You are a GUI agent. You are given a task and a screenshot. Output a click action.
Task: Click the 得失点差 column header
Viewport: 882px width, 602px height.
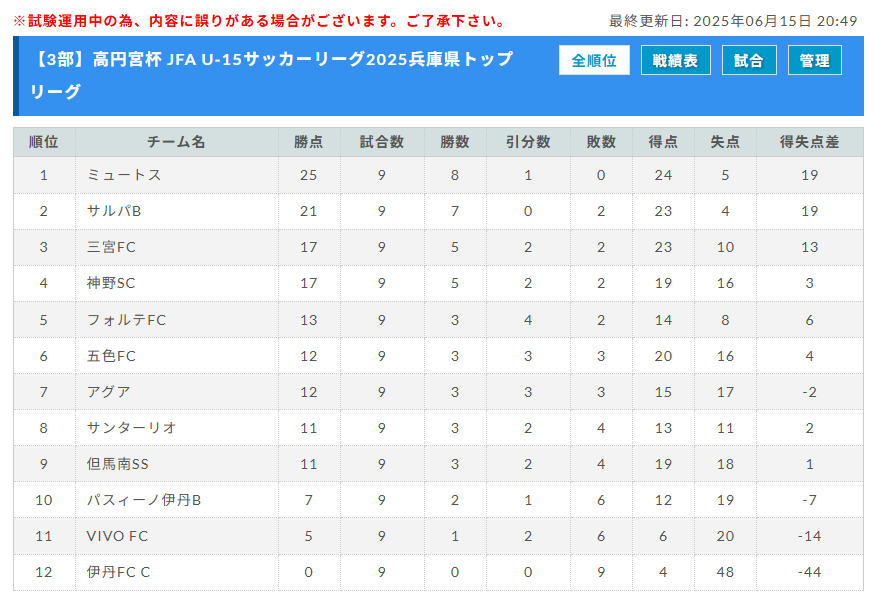[x=809, y=142]
